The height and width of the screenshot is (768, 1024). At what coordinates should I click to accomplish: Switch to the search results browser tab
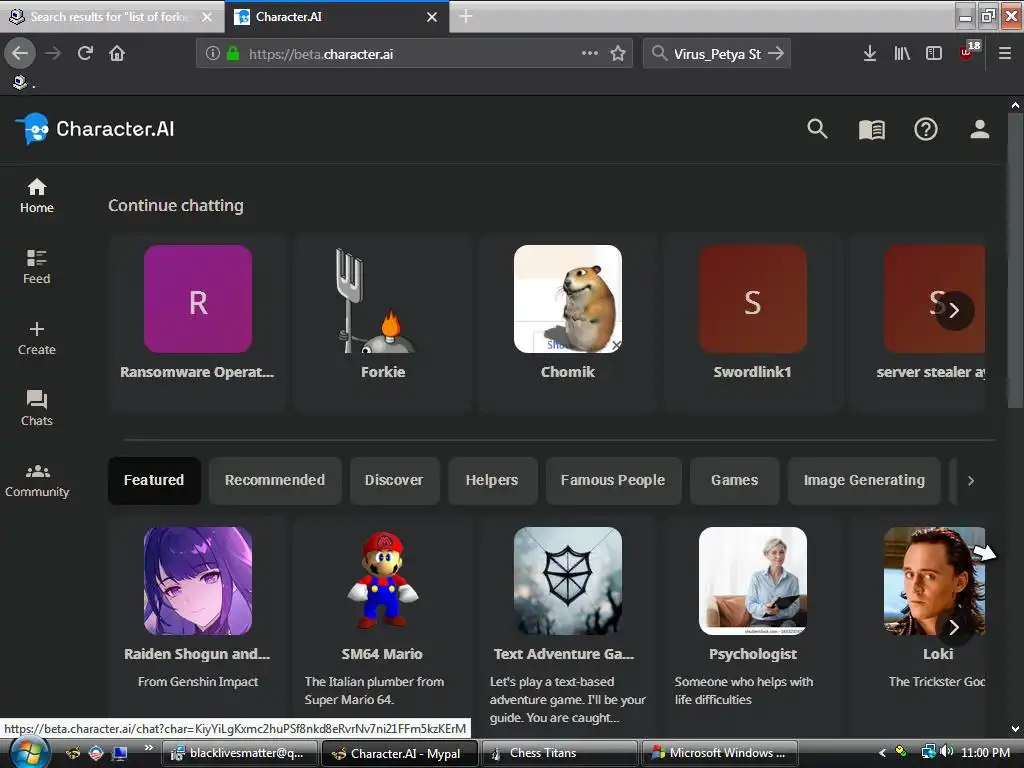tap(111, 17)
